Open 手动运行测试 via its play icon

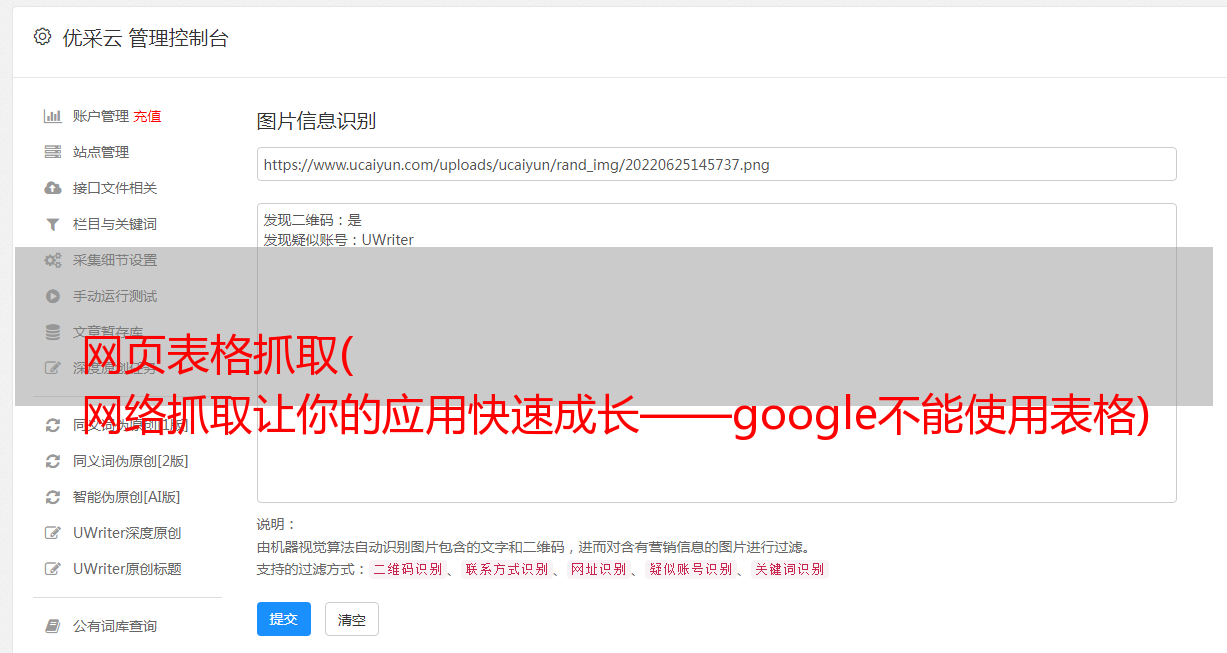pos(53,296)
